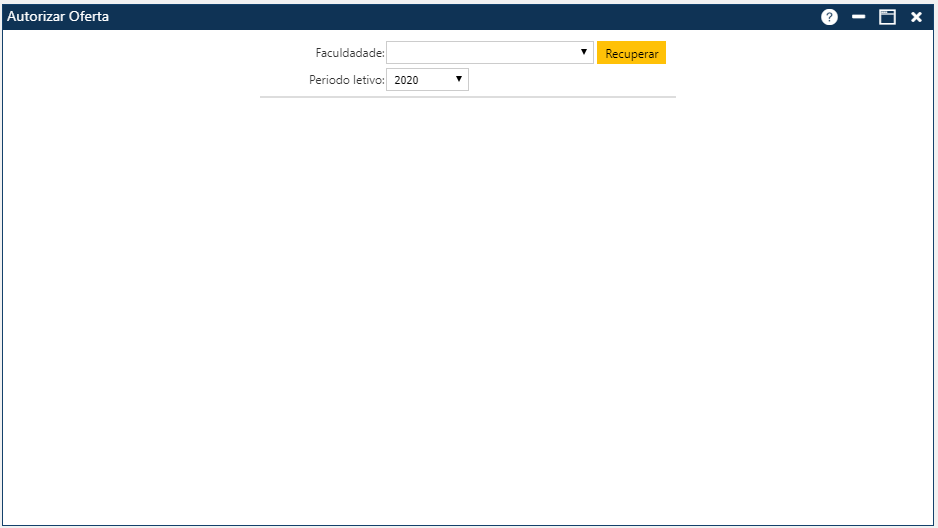938x528 pixels.
Task: Click the Faculdade label text
Action: (x=349, y=54)
